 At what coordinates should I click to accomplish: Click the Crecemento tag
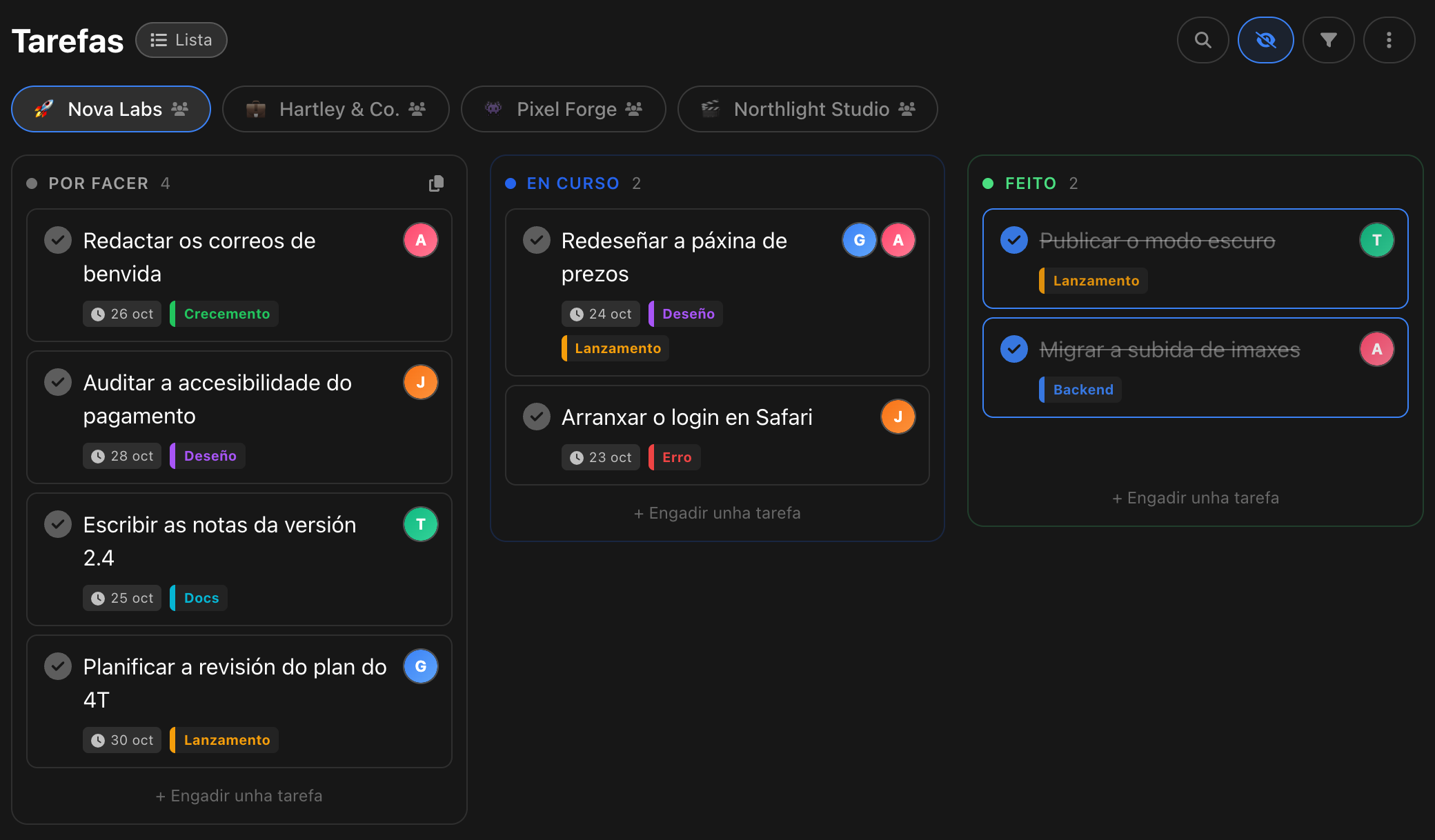pyautogui.click(x=224, y=314)
